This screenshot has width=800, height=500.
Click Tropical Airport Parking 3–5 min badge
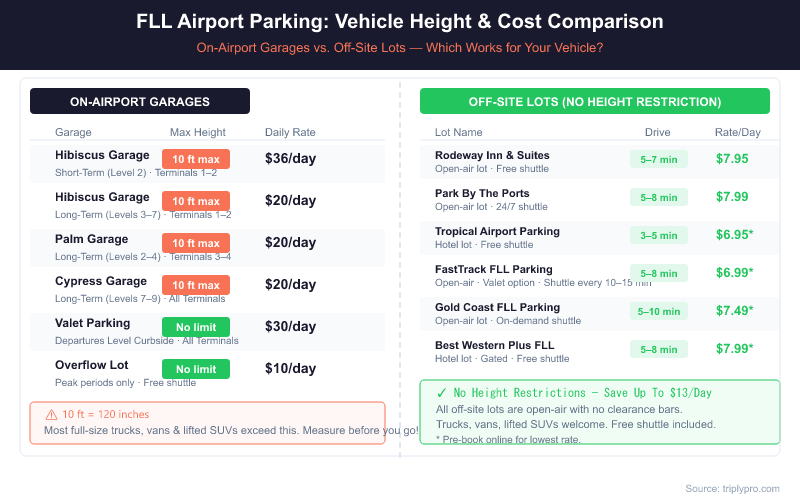pyautogui.click(x=658, y=235)
